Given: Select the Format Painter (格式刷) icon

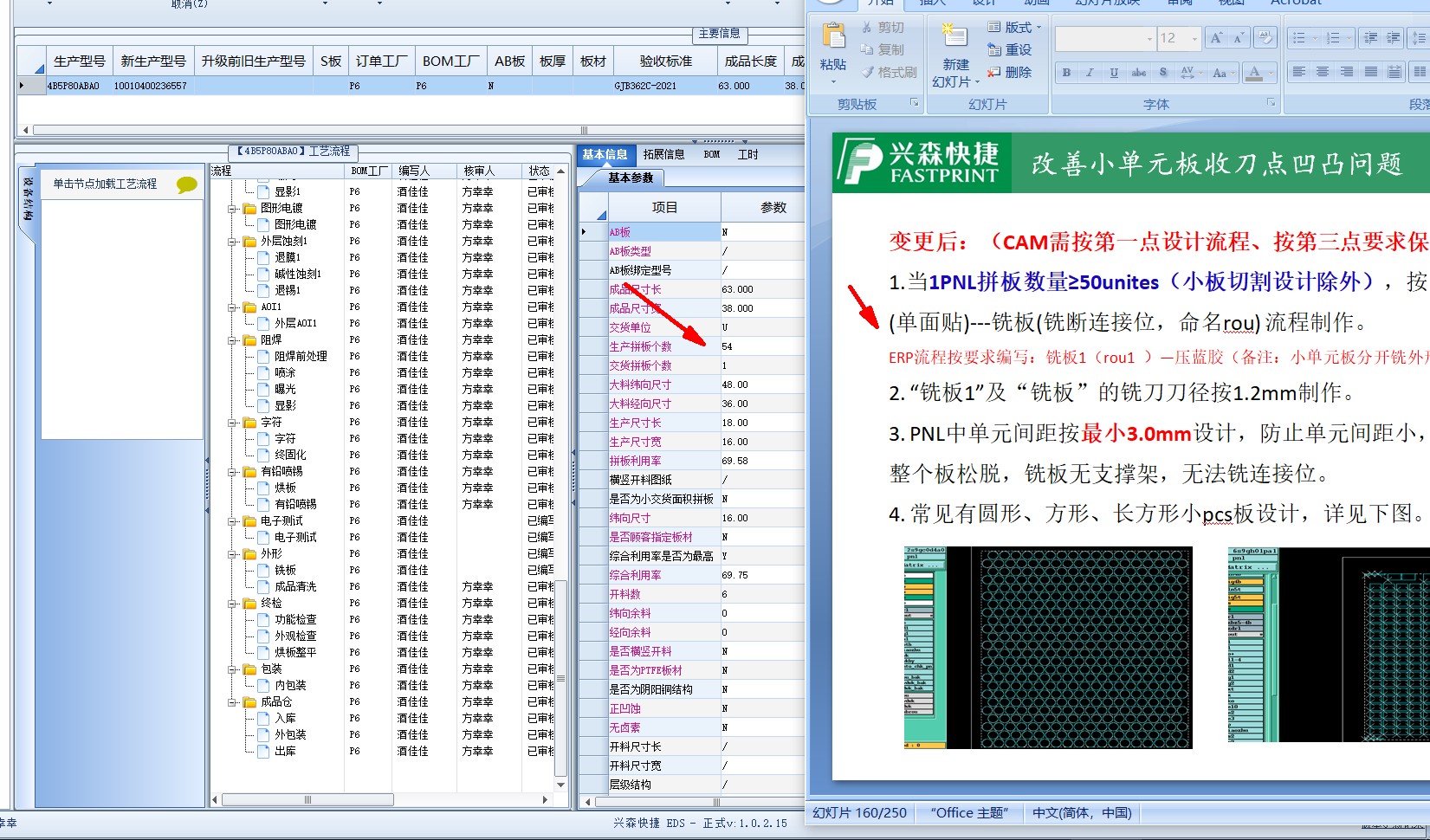Looking at the screenshot, I should point(867,72).
